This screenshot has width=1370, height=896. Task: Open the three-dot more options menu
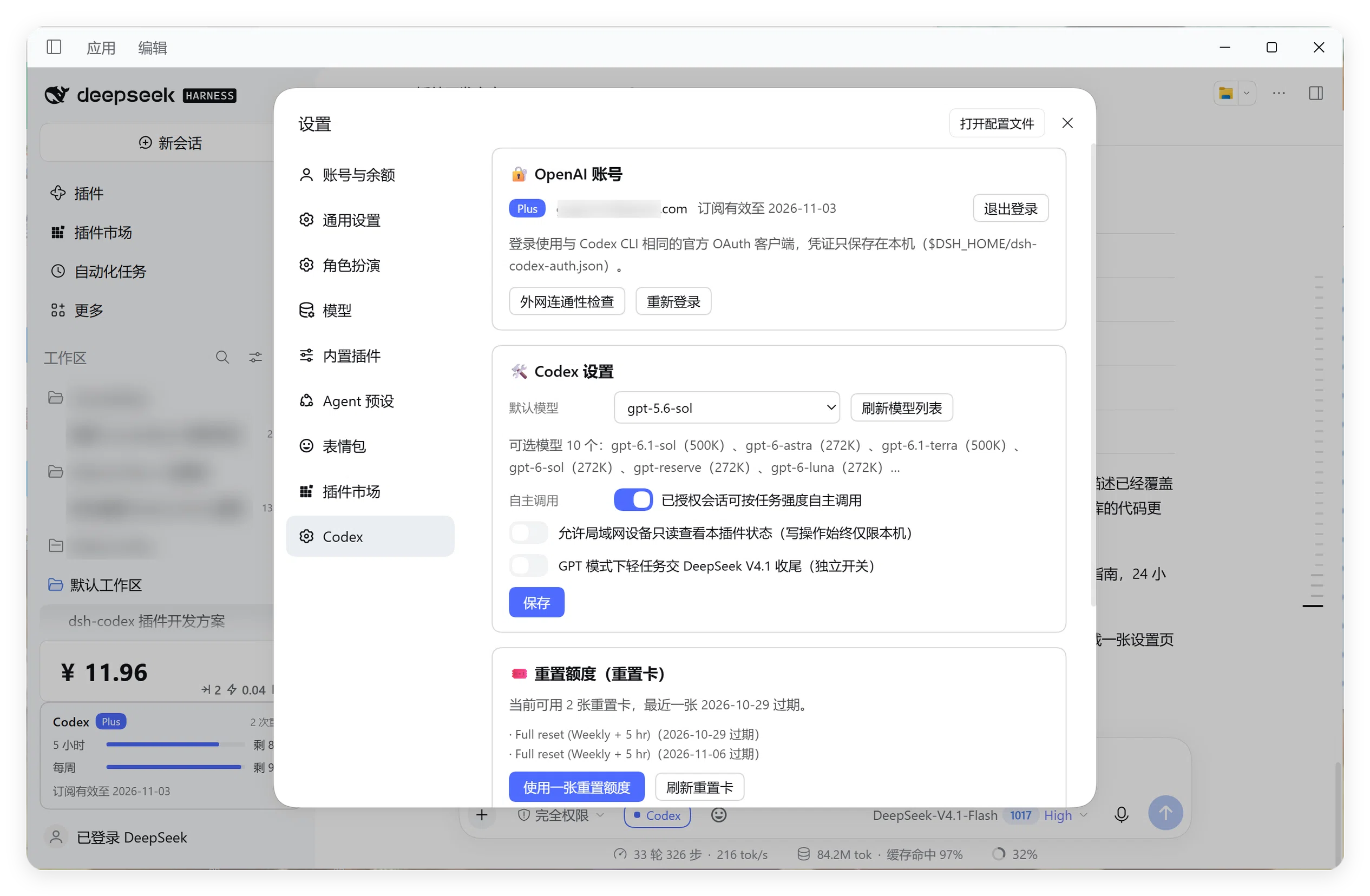(x=1279, y=93)
